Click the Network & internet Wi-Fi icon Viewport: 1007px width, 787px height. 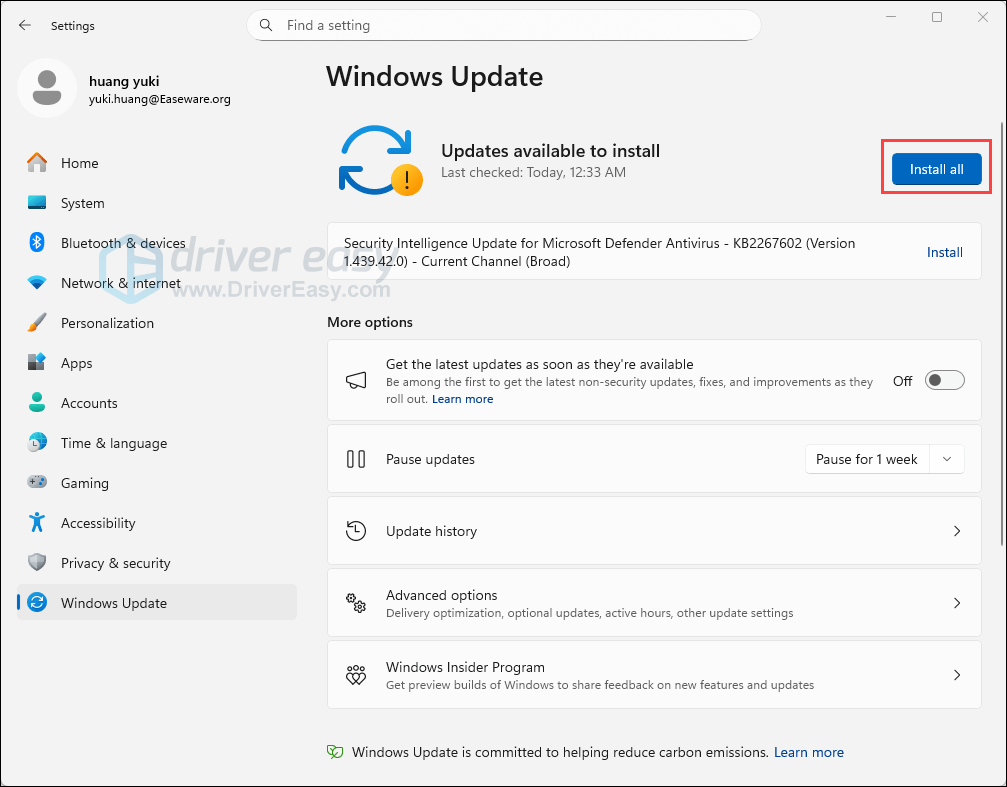[x=37, y=283]
